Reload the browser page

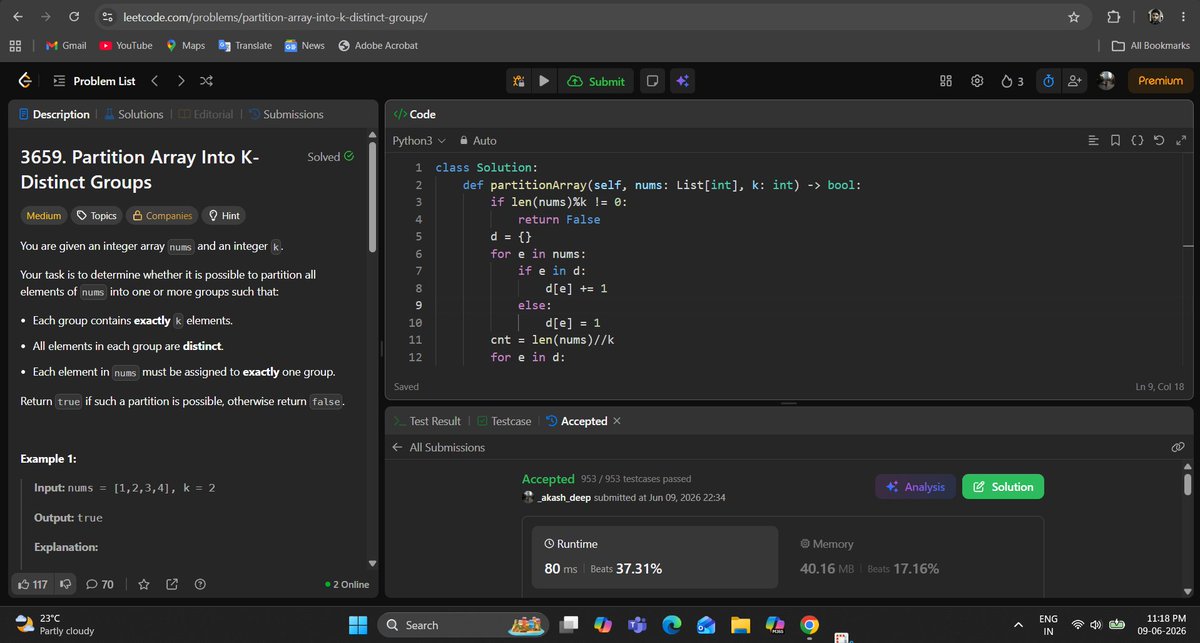[75, 17]
